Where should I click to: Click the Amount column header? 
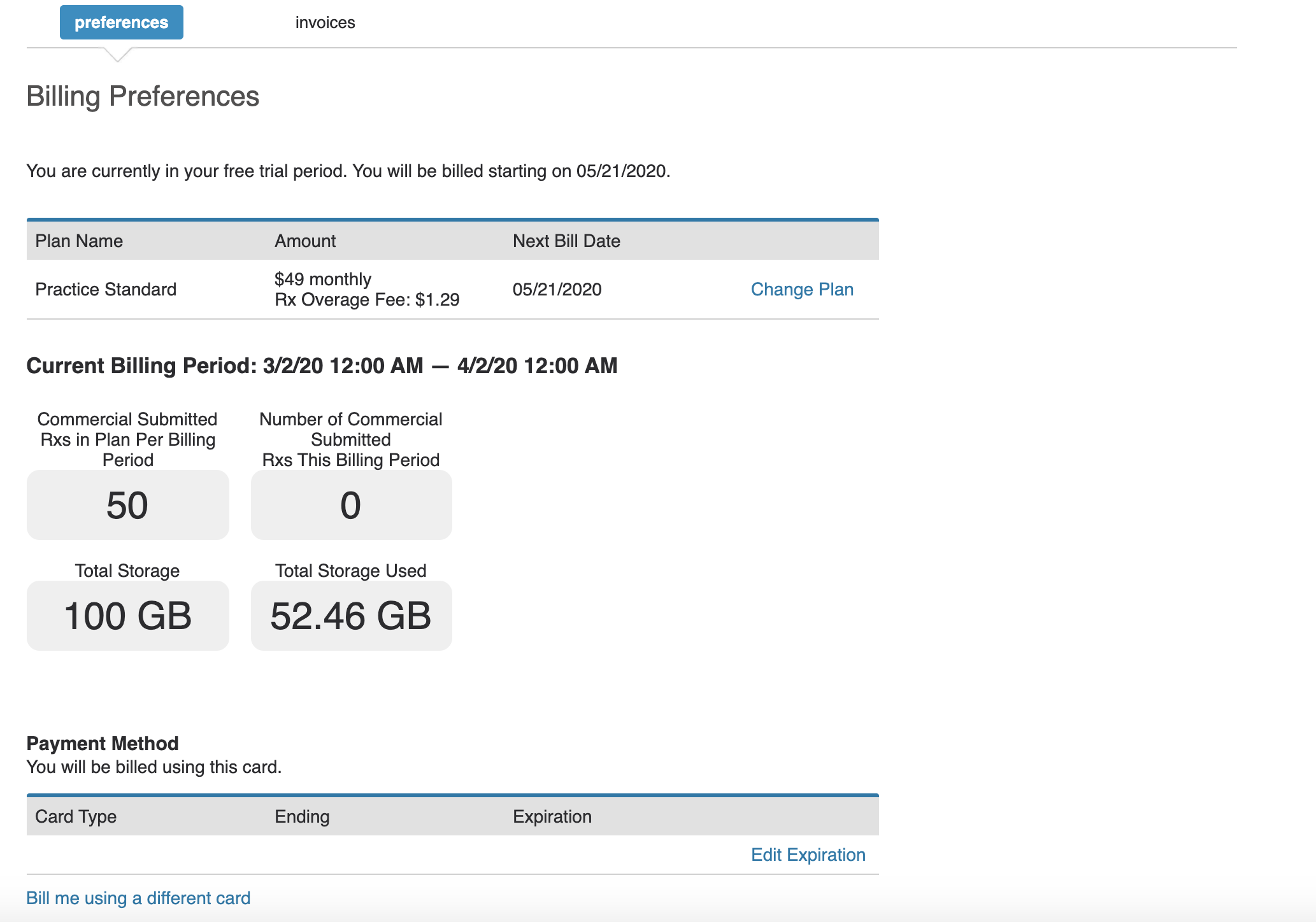pyautogui.click(x=305, y=241)
